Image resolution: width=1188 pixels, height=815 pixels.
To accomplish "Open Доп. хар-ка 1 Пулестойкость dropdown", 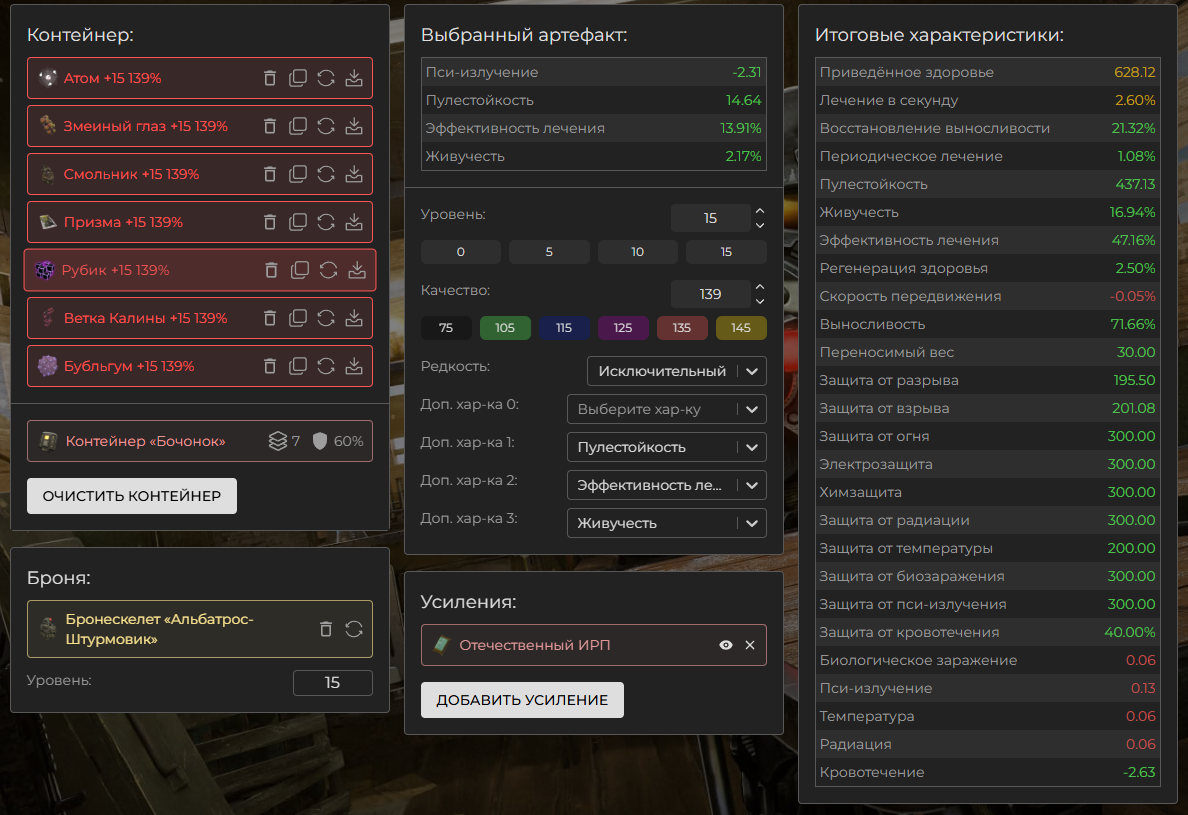I will click(x=667, y=447).
